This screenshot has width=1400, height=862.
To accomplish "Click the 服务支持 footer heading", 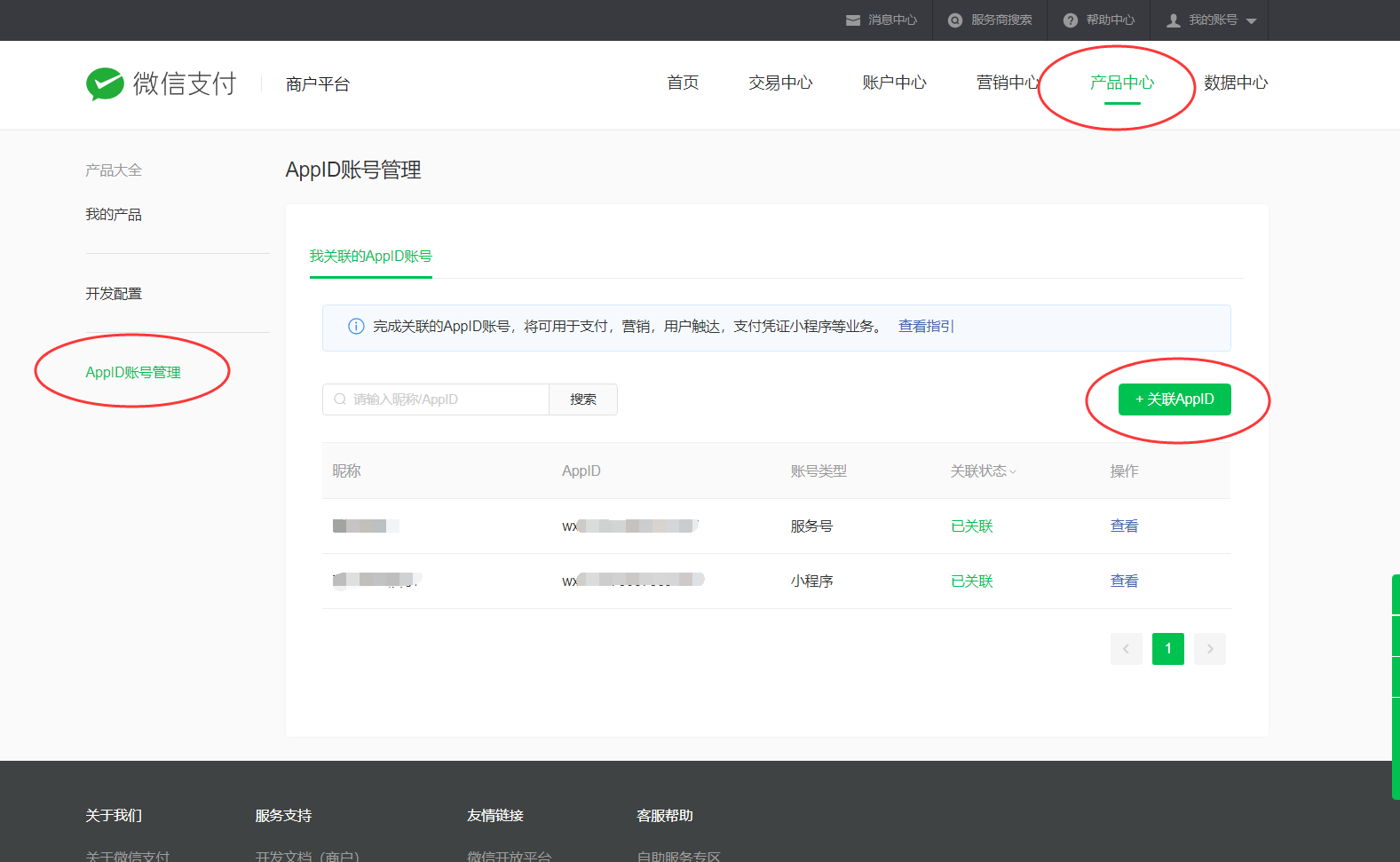I will tap(283, 816).
